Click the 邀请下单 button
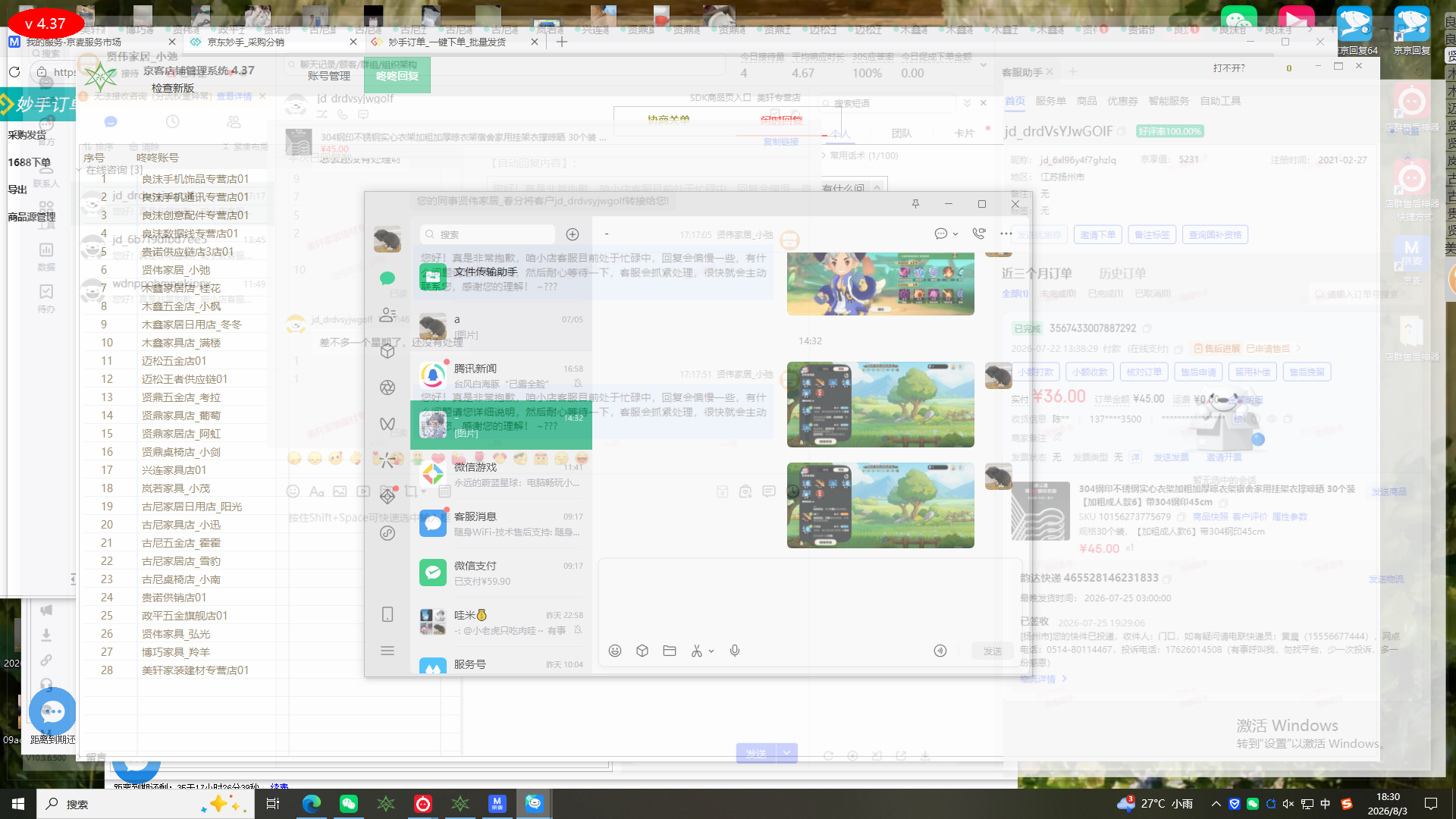1456x819 pixels. click(x=1098, y=235)
